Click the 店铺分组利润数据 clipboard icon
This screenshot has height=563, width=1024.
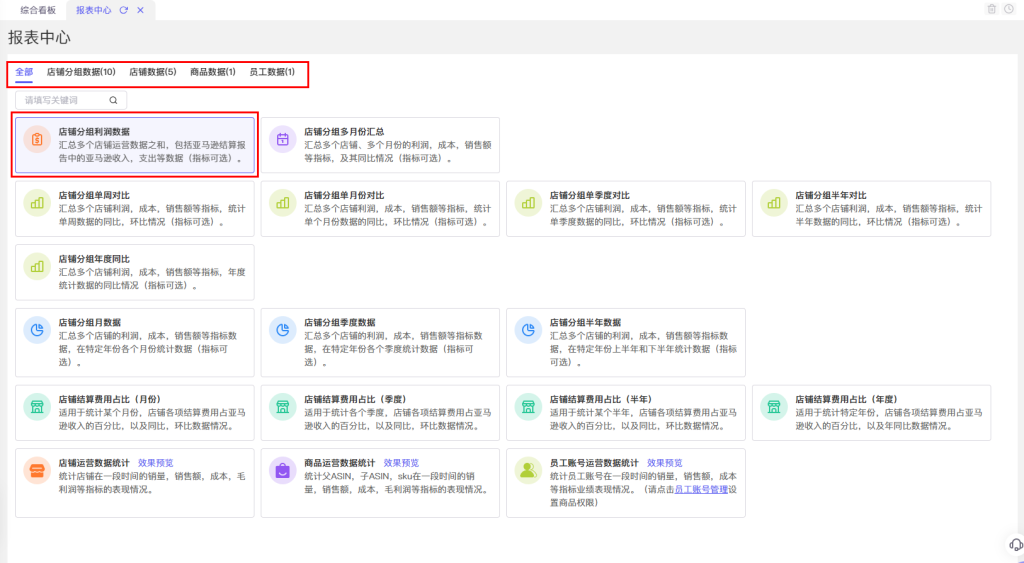37,140
